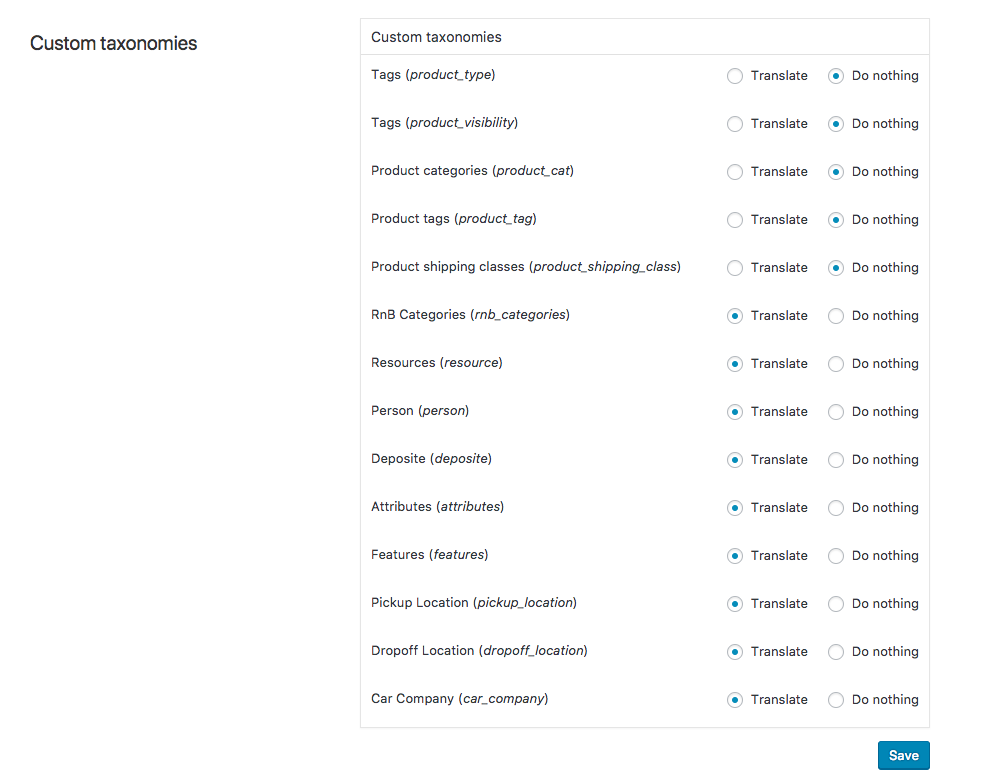
Task: Click the Custom taxonomies box header
Action: coord(436,37)
